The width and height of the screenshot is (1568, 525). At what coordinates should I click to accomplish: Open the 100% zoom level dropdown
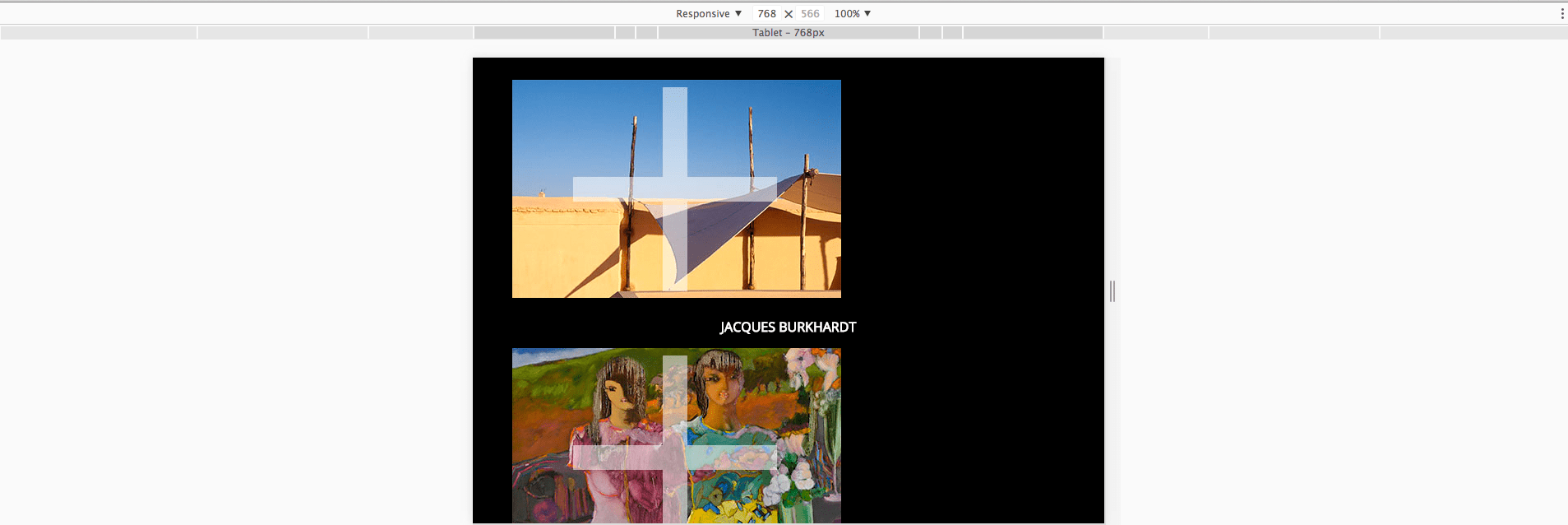[852, 13]
